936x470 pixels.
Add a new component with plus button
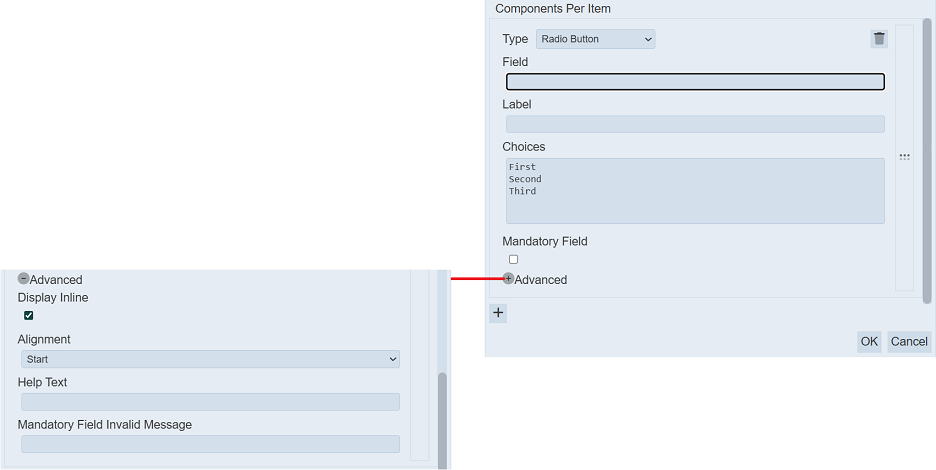(x=498, y=313)
